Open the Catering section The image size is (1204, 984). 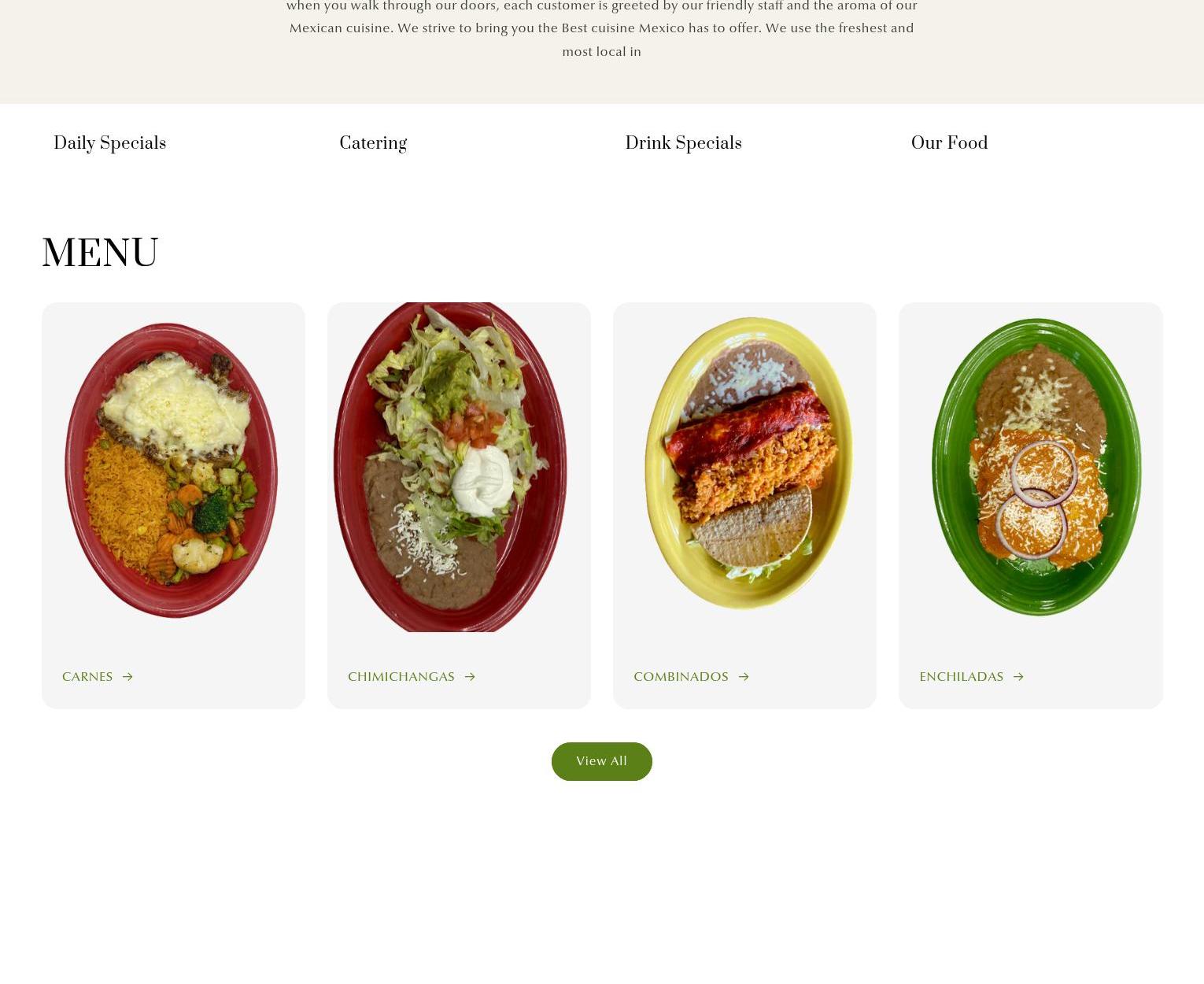[373, 143]
